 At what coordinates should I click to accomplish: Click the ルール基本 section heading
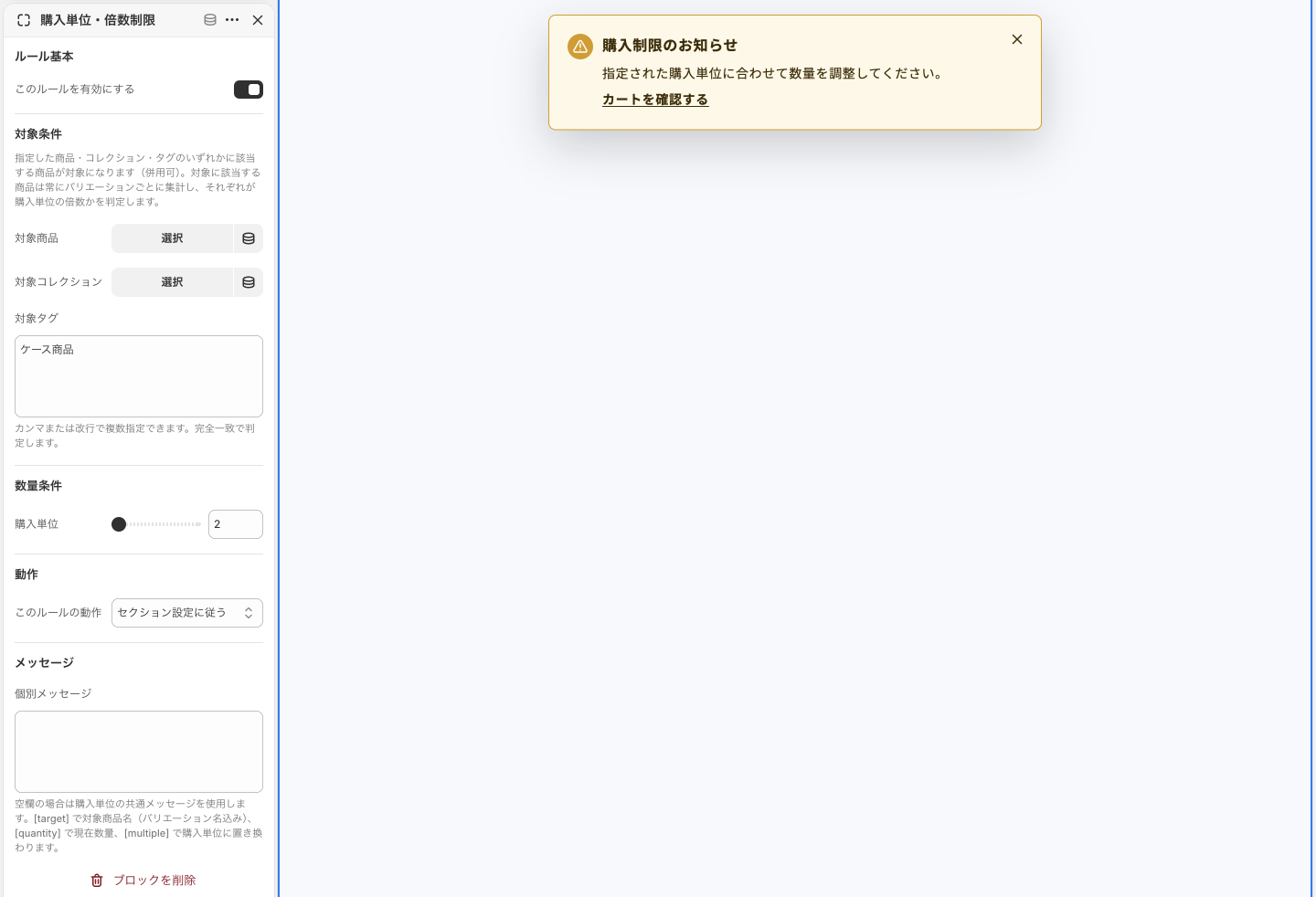pos(44,57)
